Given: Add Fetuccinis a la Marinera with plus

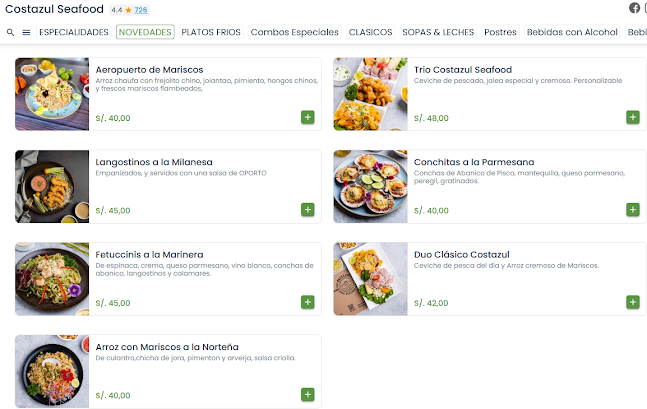Looking at the screenshot, I should [307, 302].
